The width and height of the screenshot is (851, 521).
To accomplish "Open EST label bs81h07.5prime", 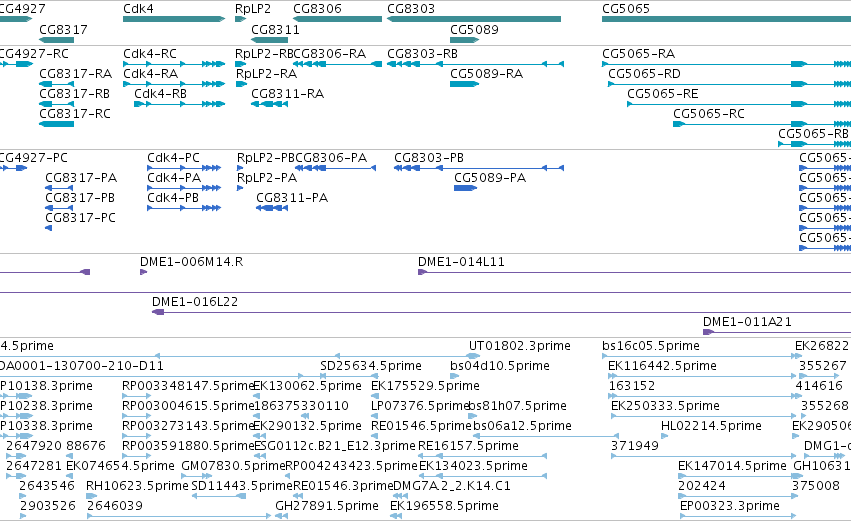I will 518,406.
